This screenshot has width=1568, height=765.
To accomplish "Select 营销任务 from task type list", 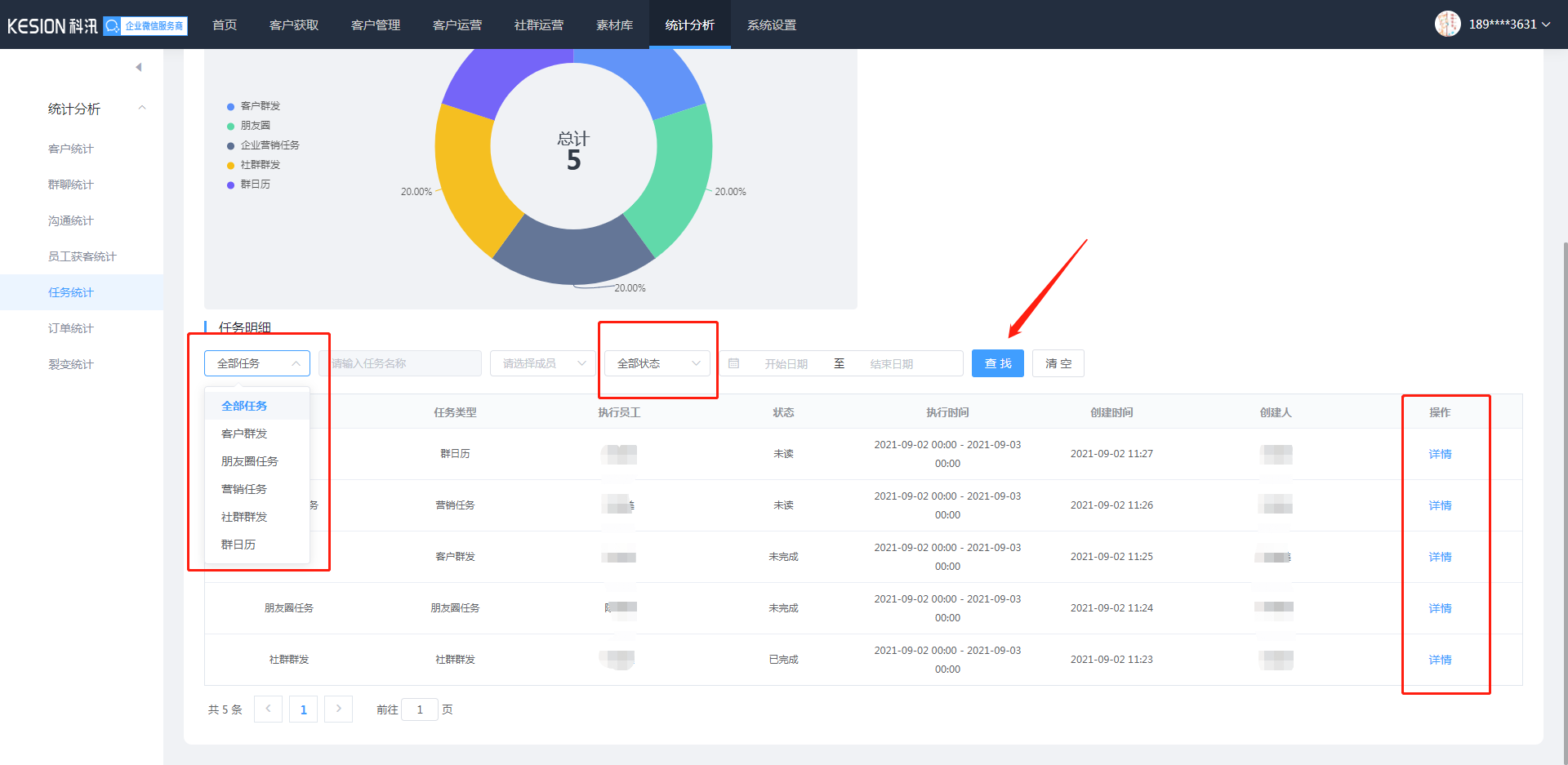I will (x=244, y=489).
